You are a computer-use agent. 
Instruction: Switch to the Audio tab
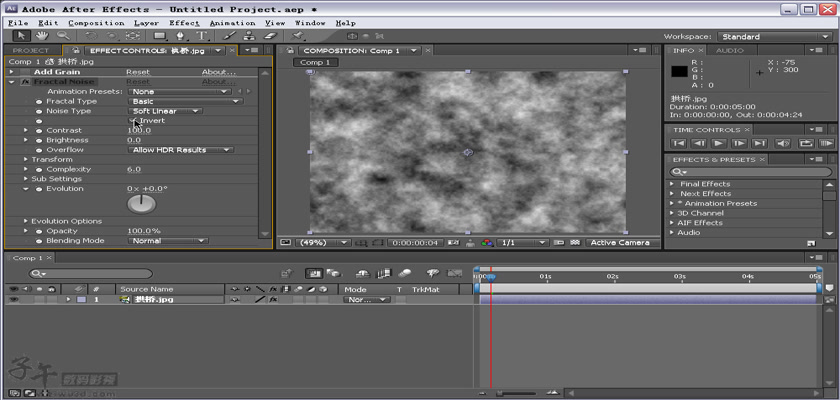730,50
